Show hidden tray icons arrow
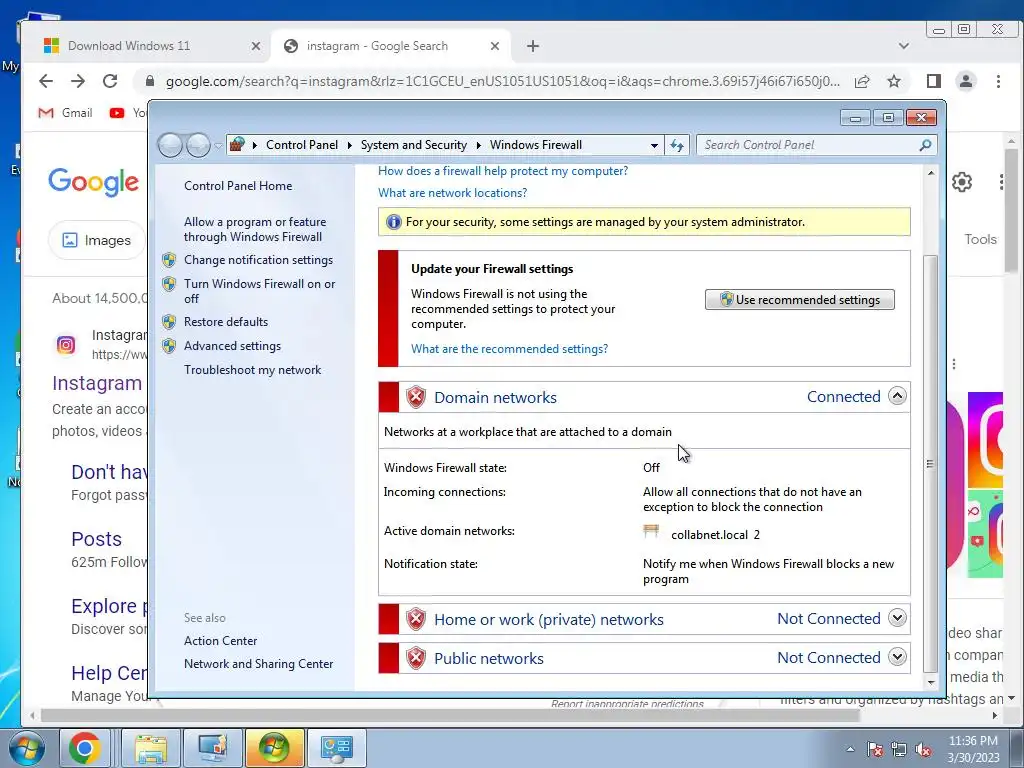Image resolution: width=1024 pixels, height=768 pixels. tap(850, 749)
